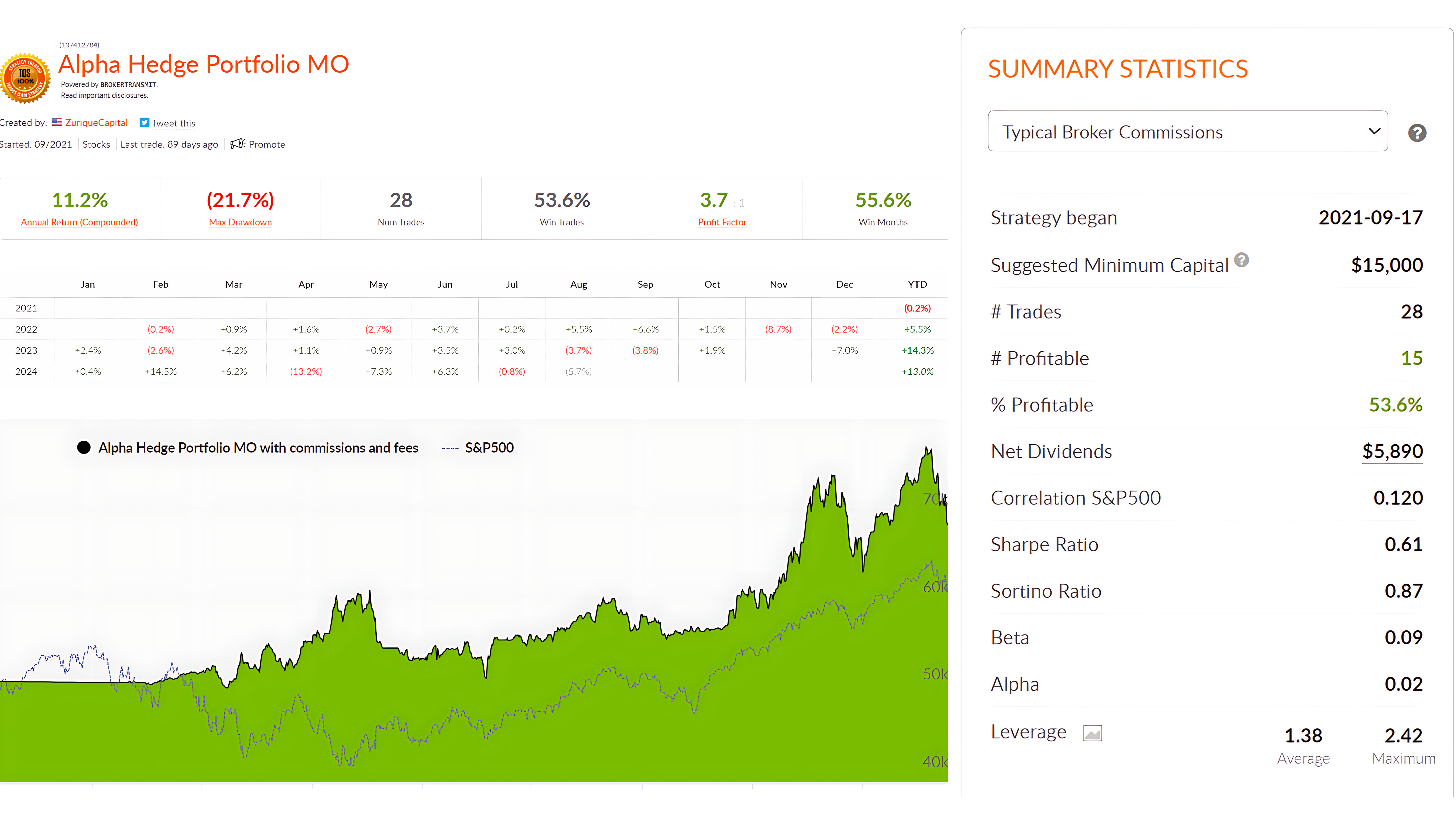Image resolution: width=1456 pixels, height=819 pixels.
Task: Click the Annual Return (Compounded) link
Action: pyautogui.click(x=79, y=222)
